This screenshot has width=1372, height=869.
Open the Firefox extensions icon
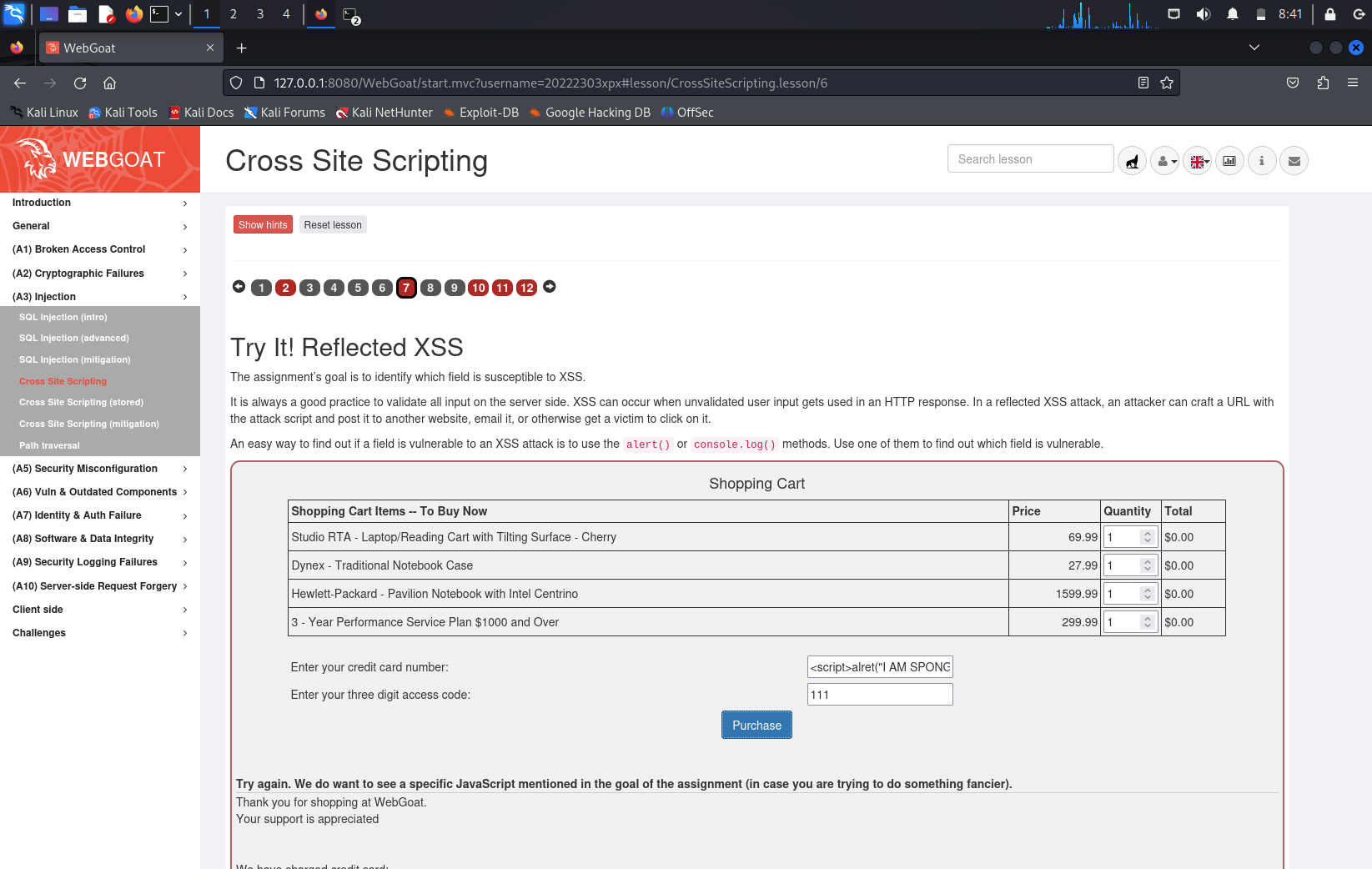pyautogui.click(x=1323, y=83)
